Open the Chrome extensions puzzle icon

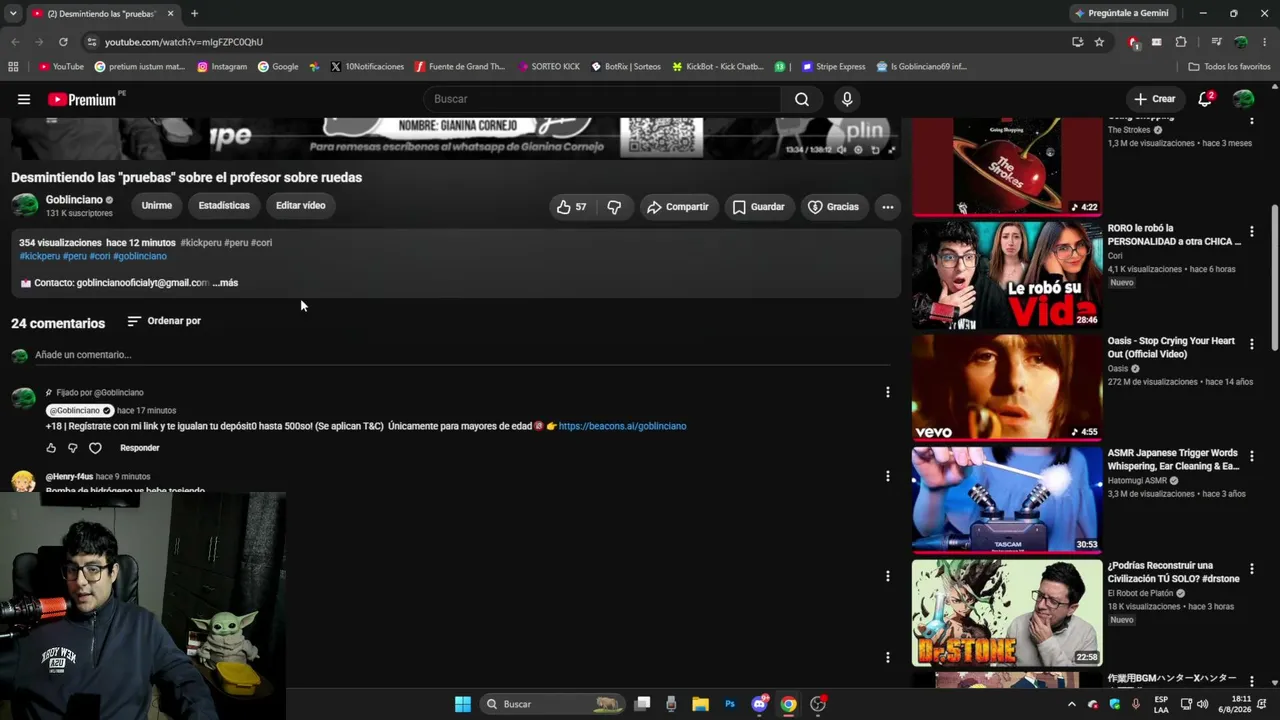(1181, 42)
